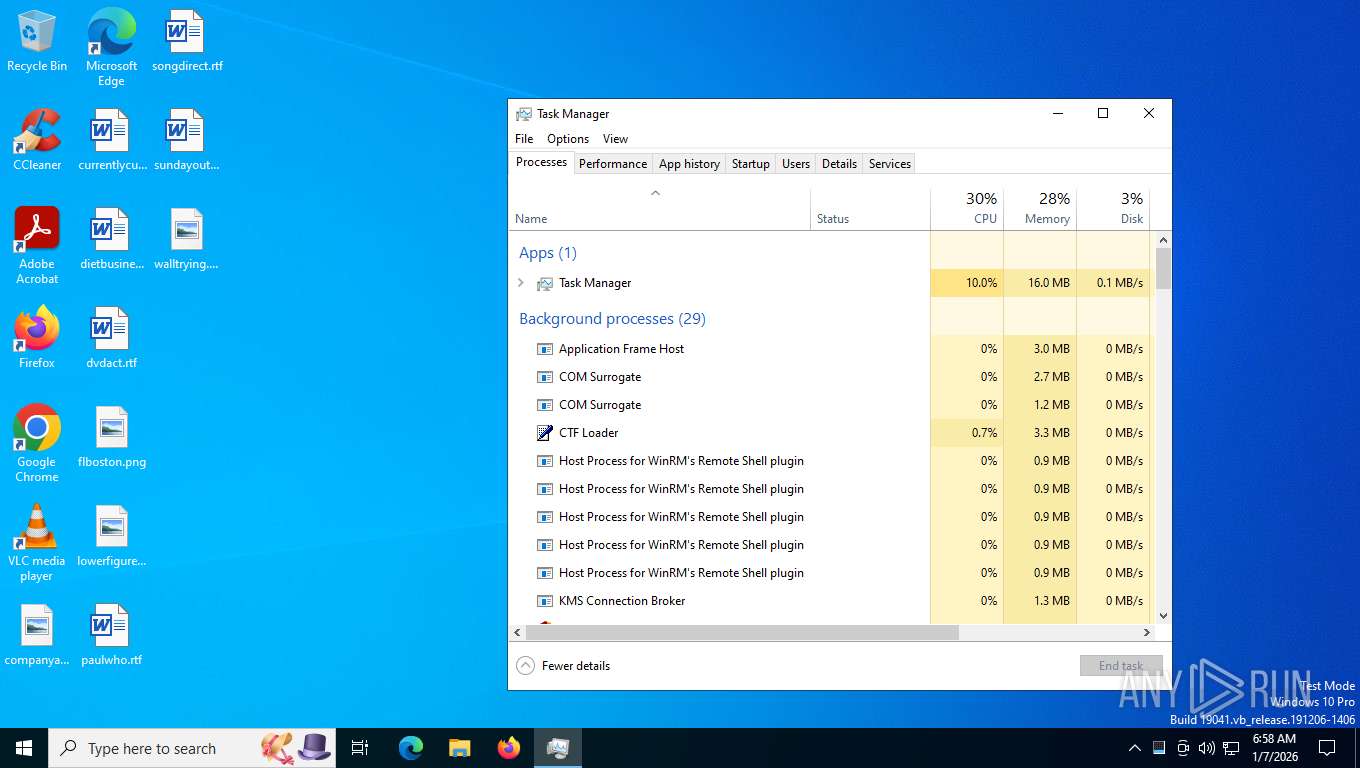Click the horizontal scrollbar right arrow
The image size is (1360, 768).
(x=1147, y=633)
